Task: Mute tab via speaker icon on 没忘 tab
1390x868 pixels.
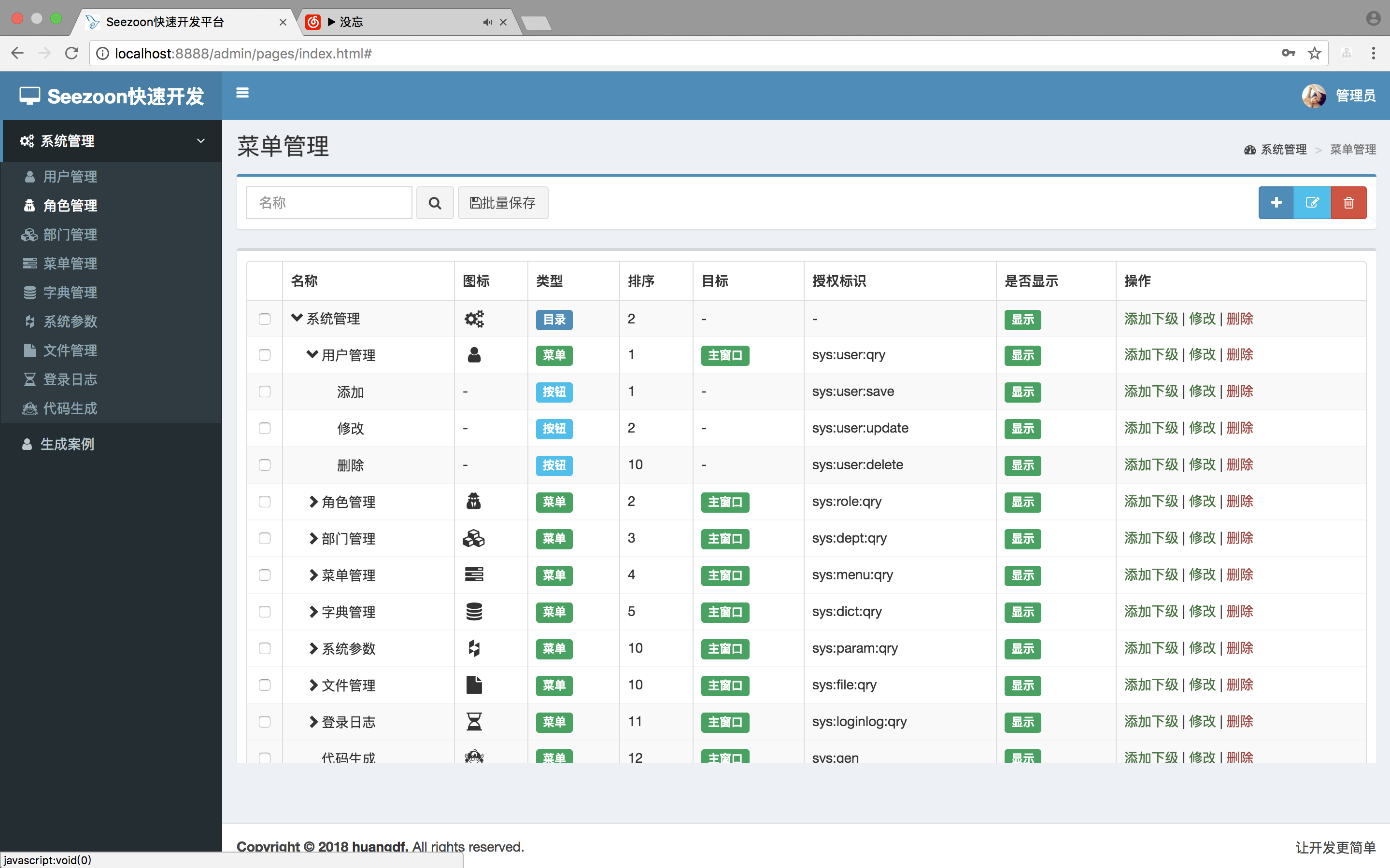Action: (x=487, y=22)
